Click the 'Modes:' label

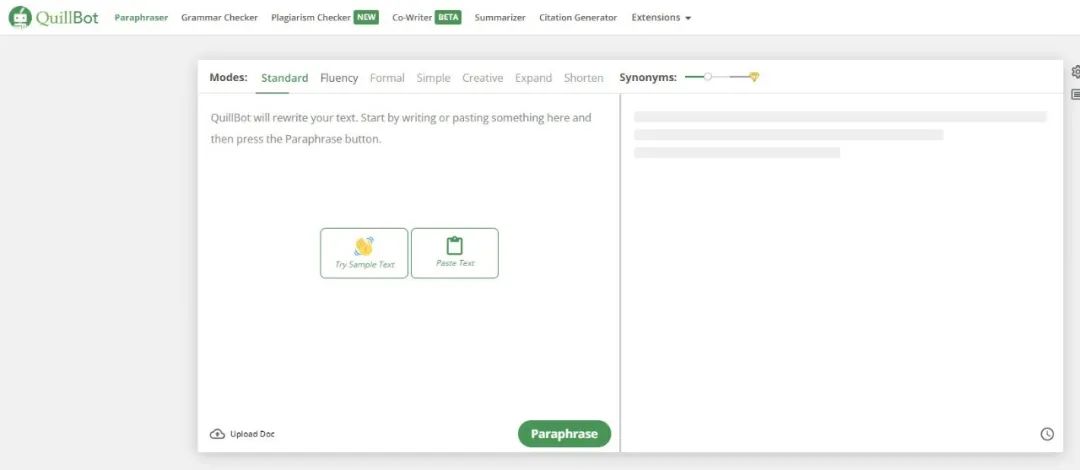click(x=228, y=77)
